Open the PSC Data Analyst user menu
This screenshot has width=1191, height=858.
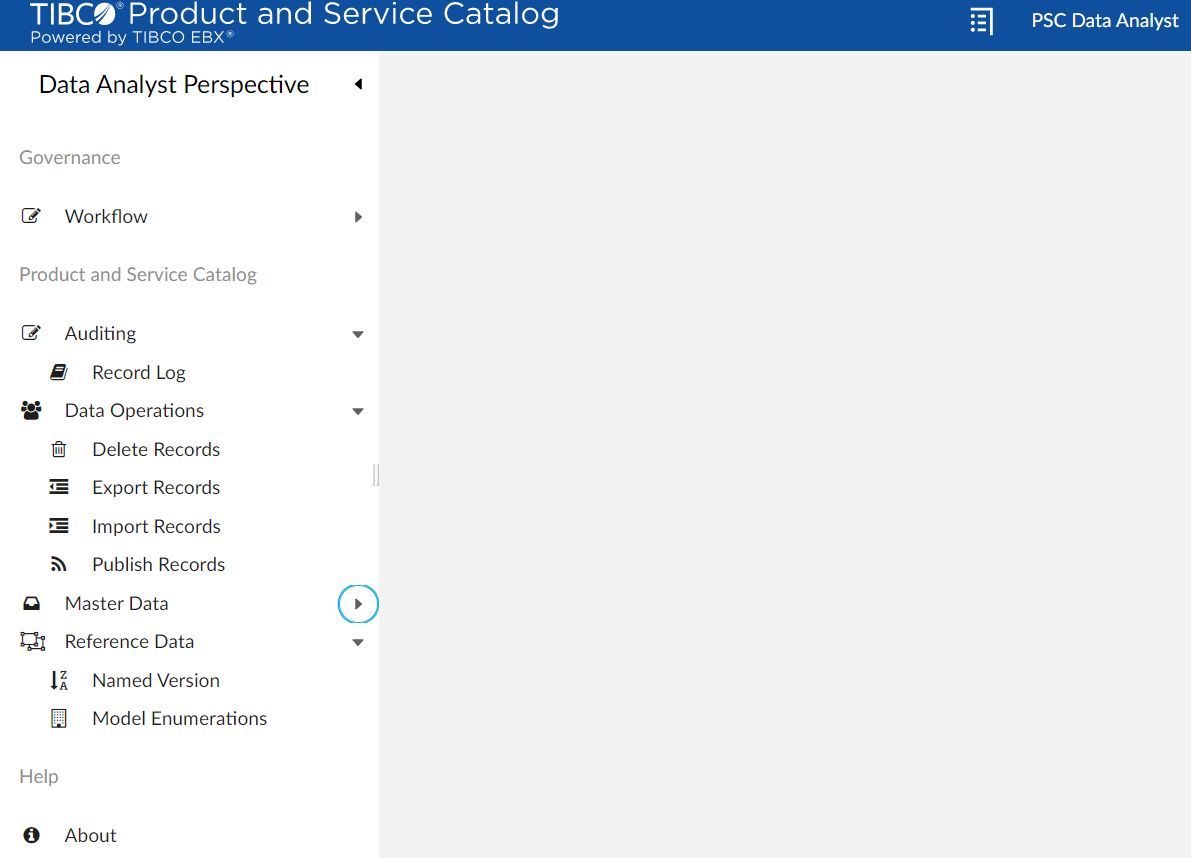pyautogui.click(x=1104, y=21)
